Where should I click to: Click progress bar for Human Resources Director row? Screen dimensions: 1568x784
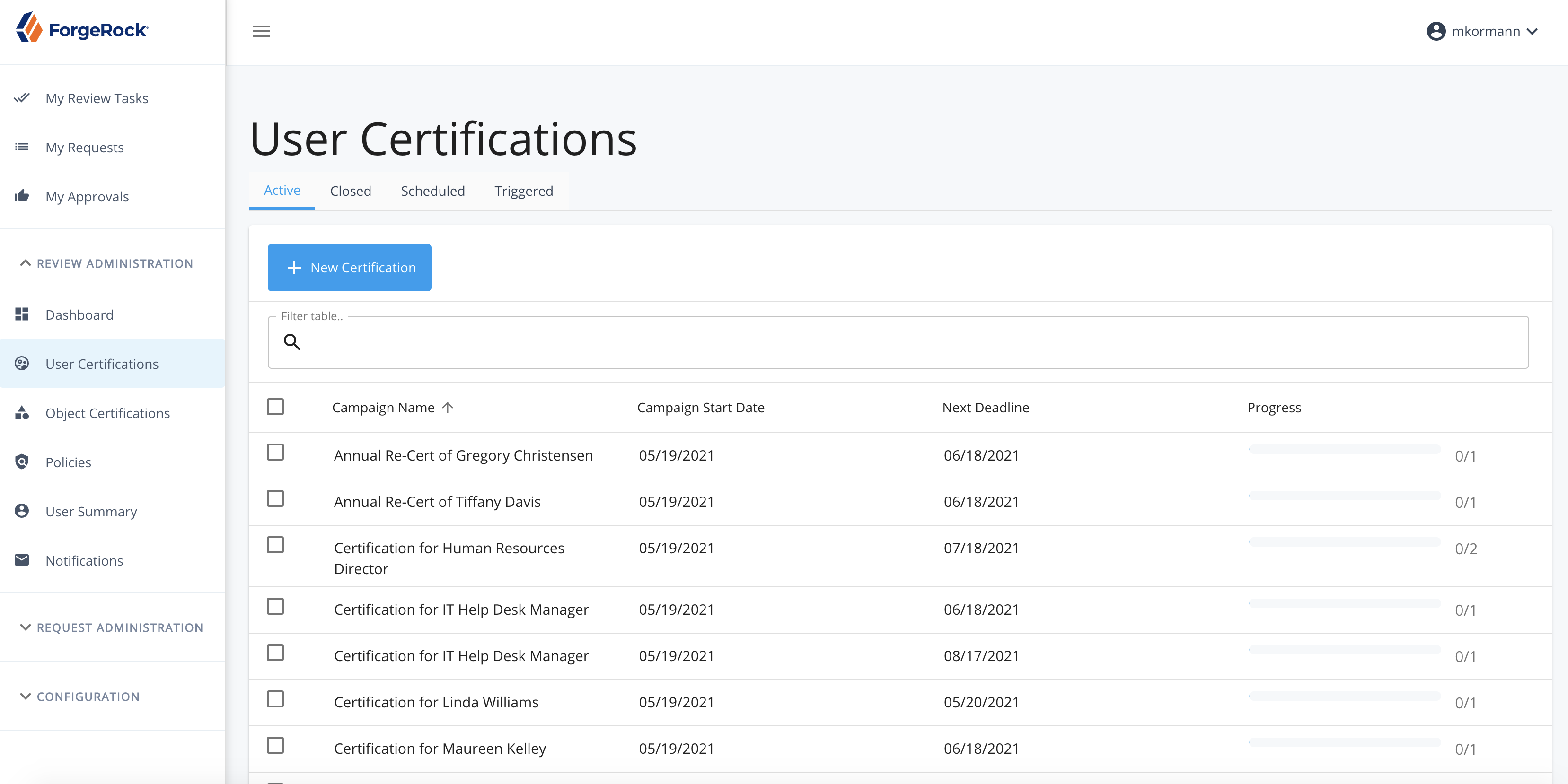(x=1344, y=541)
